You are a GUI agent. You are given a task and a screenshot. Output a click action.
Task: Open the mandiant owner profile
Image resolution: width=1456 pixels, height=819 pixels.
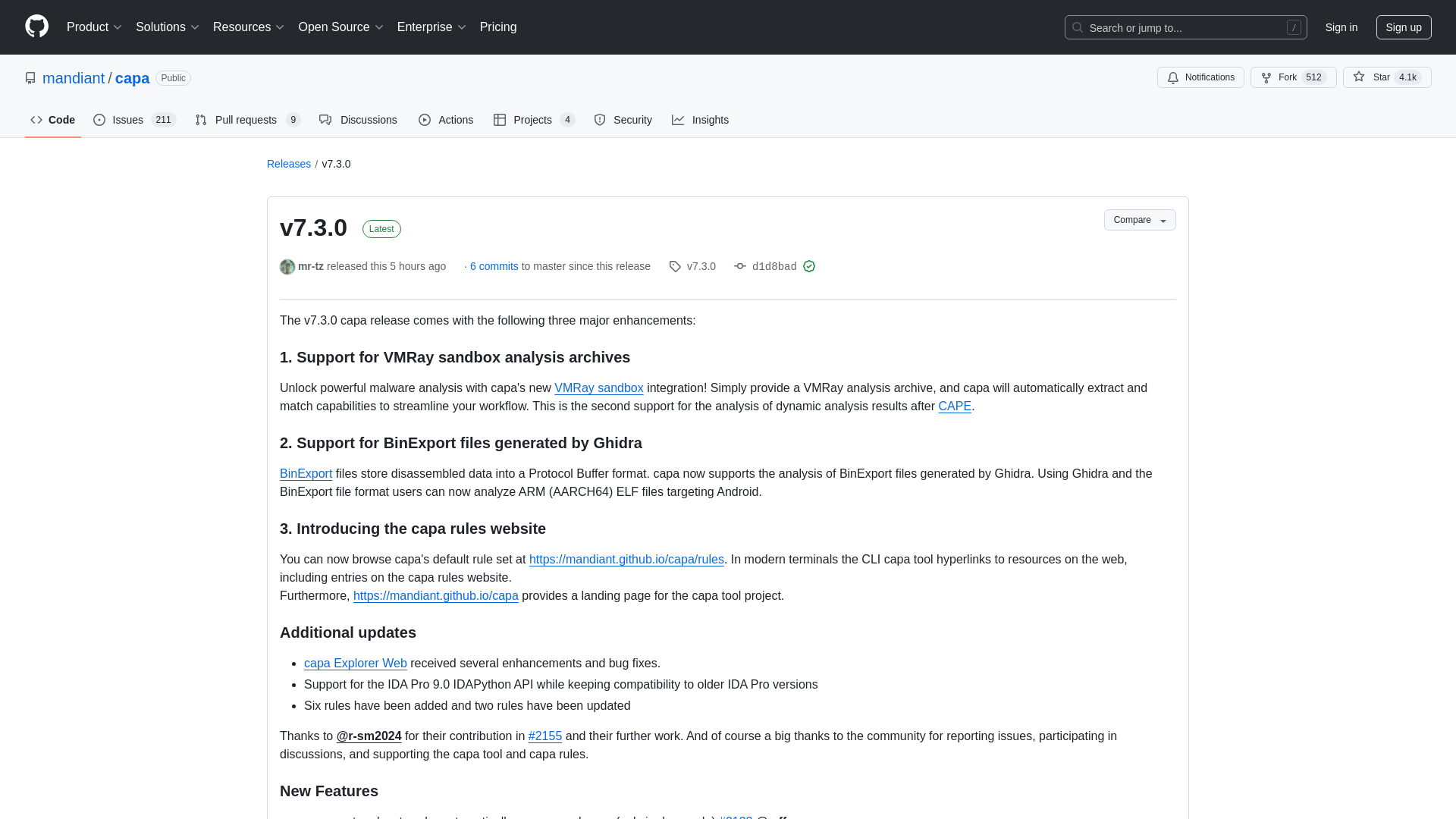[74, 78]
